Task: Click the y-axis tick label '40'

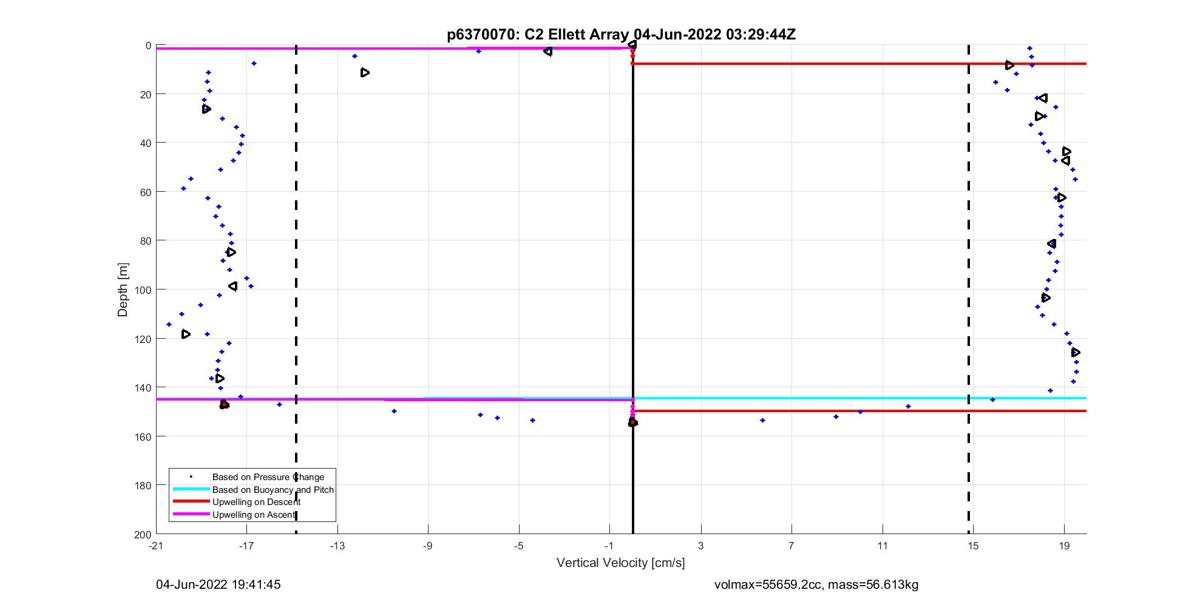Action: point(144,144)
